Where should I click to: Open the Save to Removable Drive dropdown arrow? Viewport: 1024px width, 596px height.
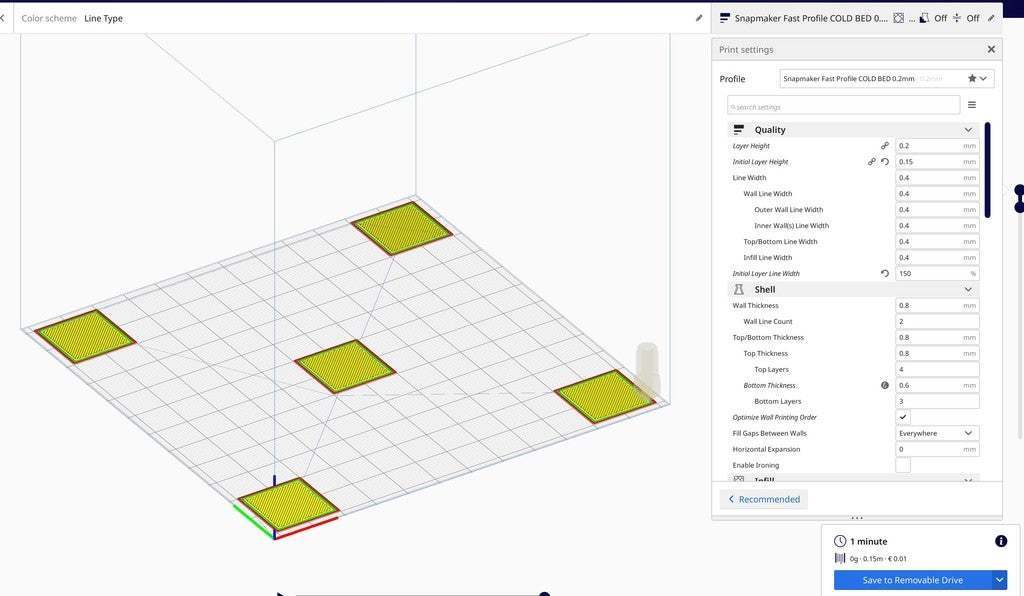pyautogui.click(x=999, y=580)
